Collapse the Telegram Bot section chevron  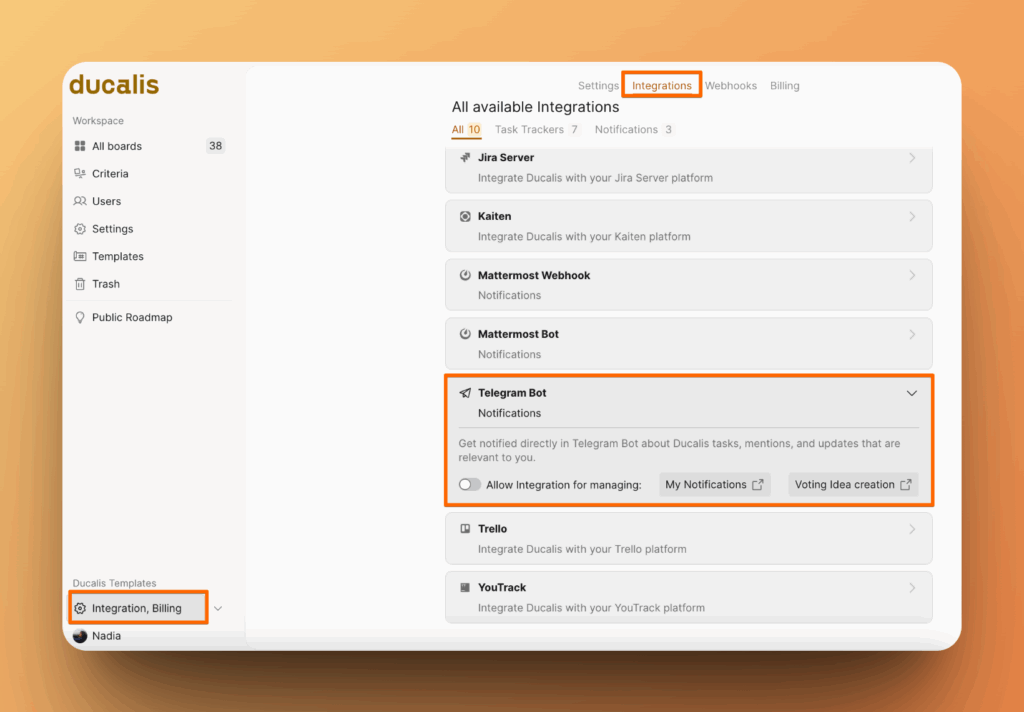tap(911, 393)
